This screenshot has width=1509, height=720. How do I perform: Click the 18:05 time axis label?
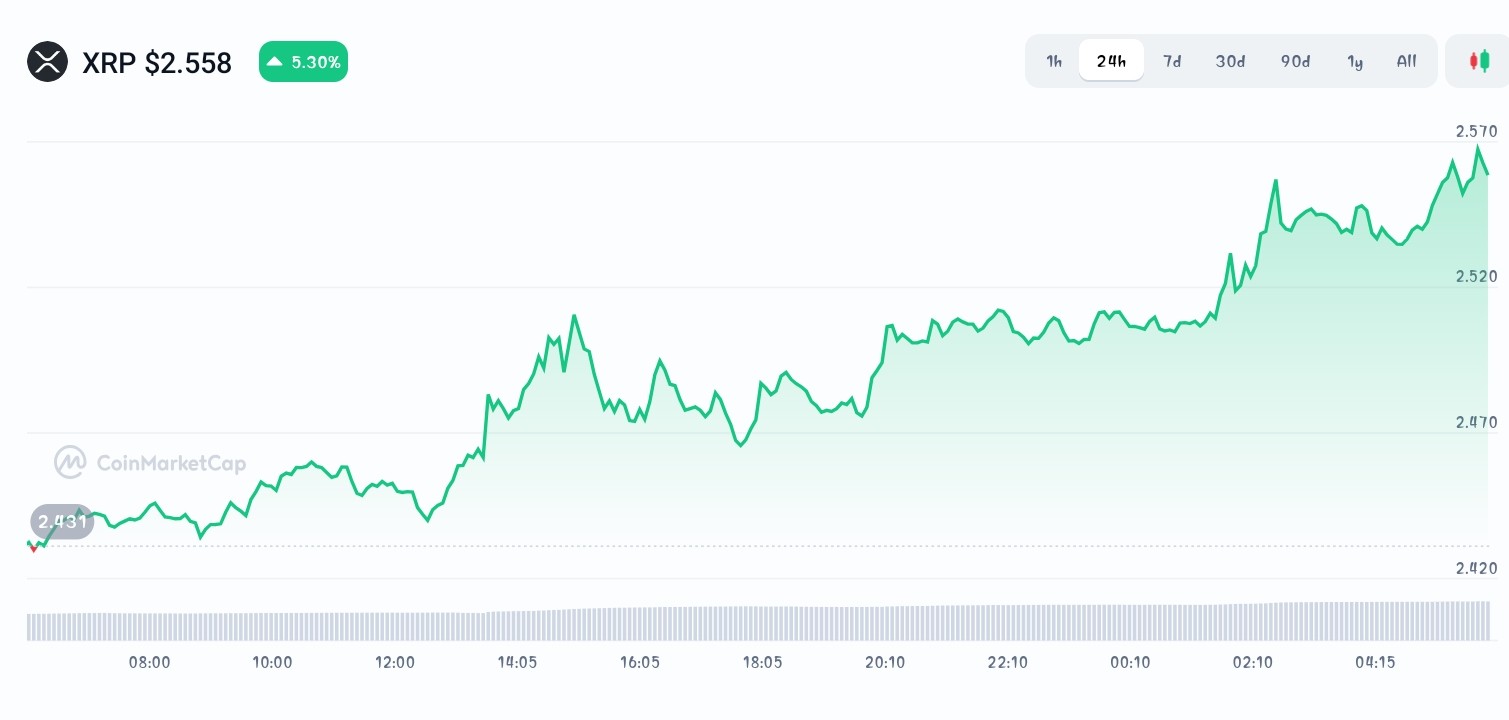762,662
